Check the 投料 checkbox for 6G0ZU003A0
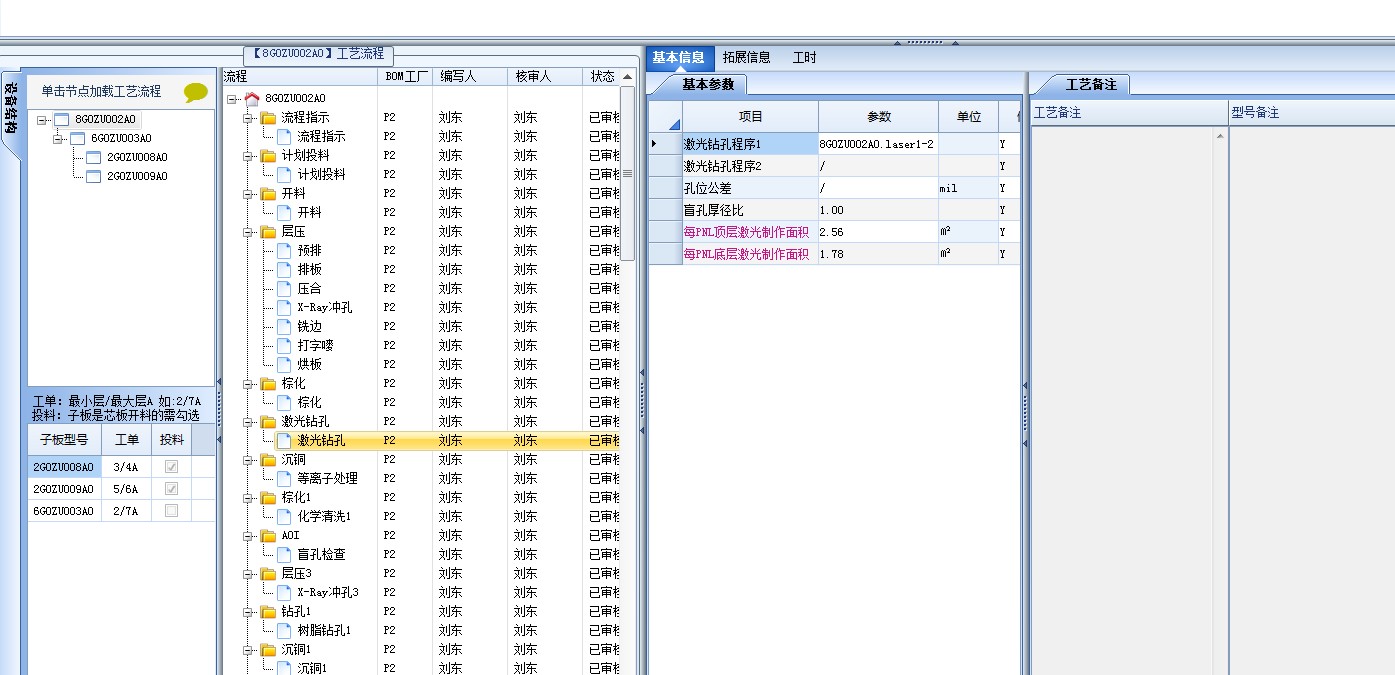1395x675 pixels. click(x=172, y=511)
